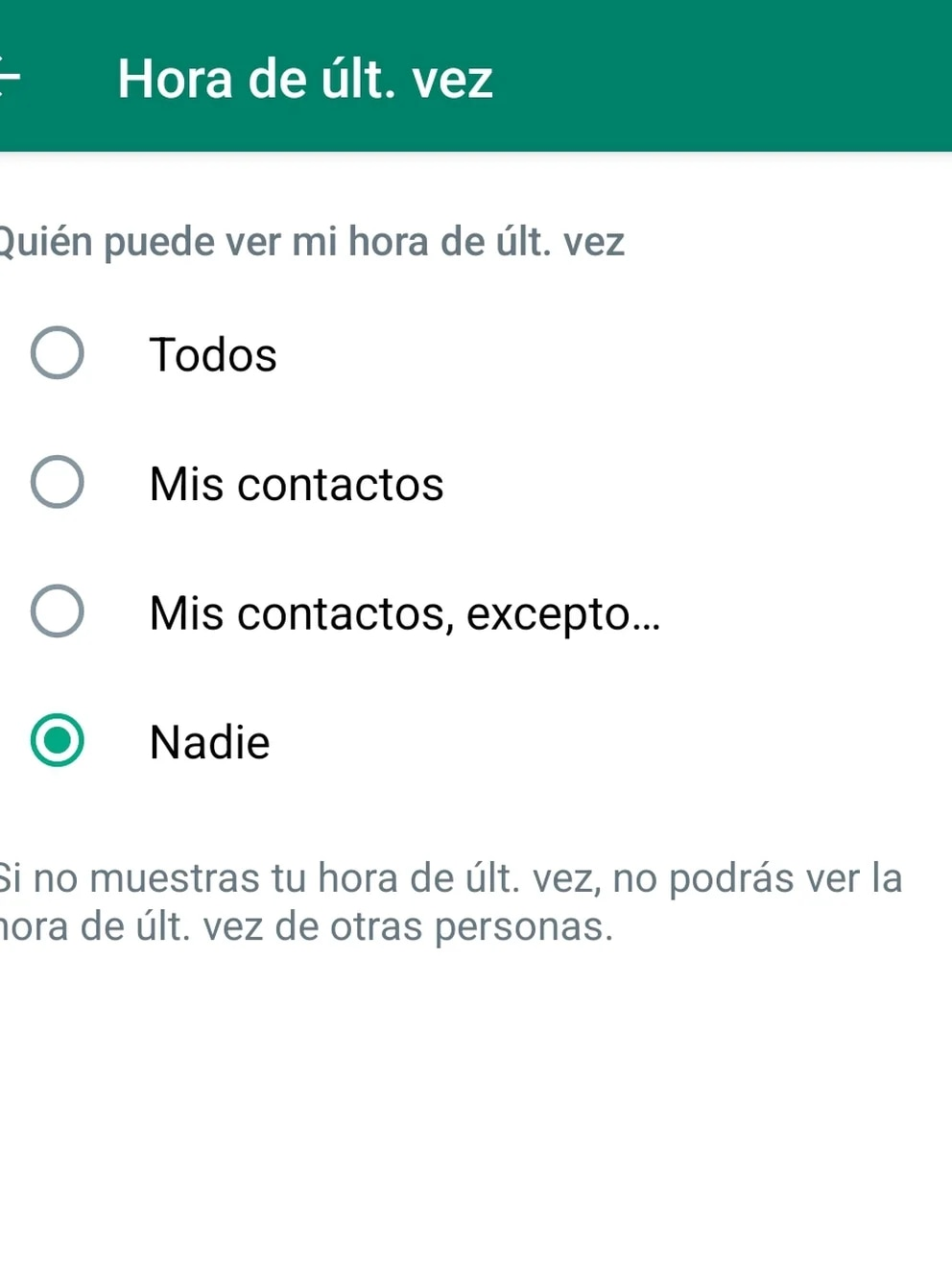Click empty green header area right of title
952x1270 pixels.
tap(729, 77)
